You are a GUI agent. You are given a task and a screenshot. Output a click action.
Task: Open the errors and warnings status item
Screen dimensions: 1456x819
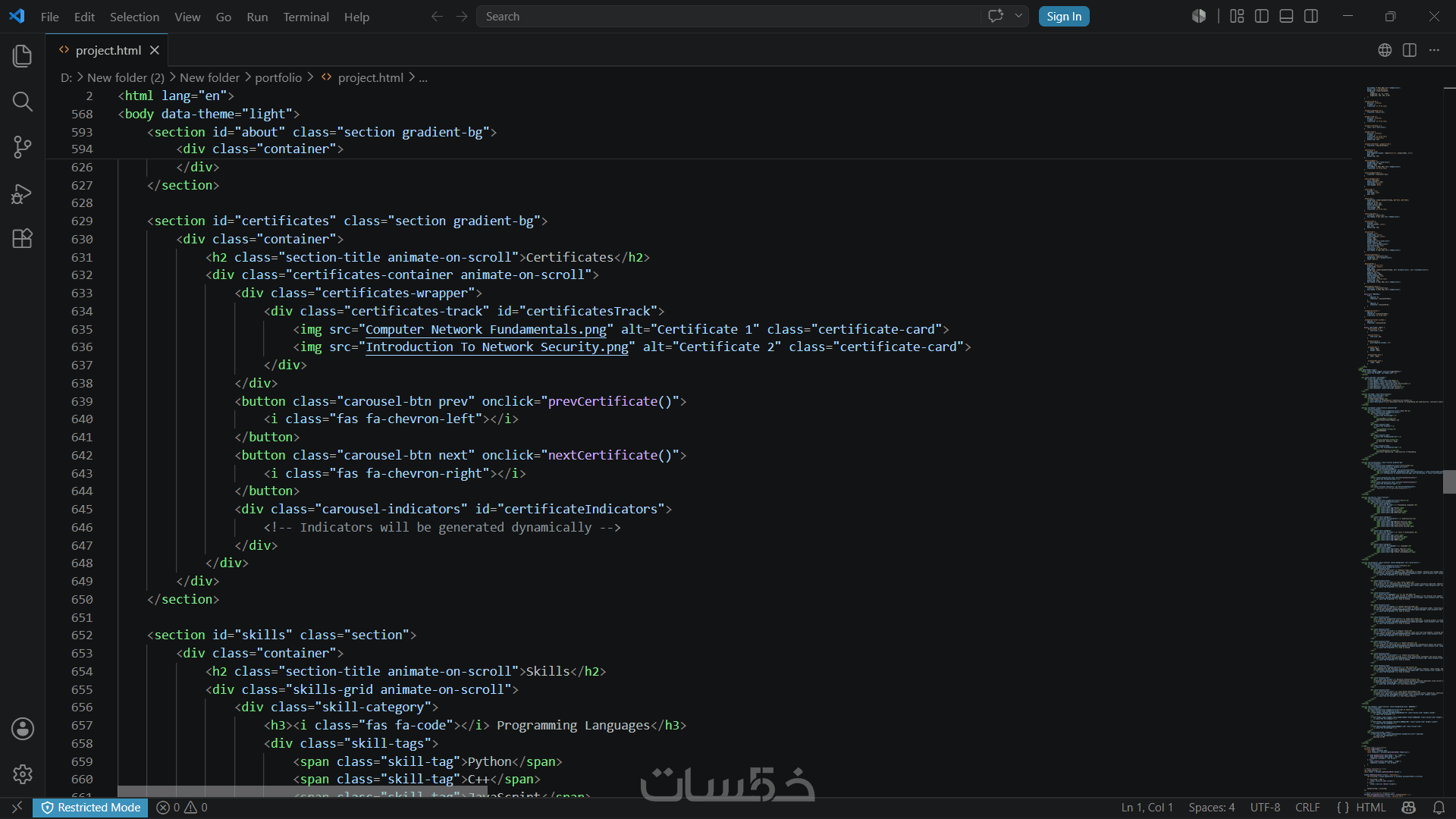click(x=182, y=808)
